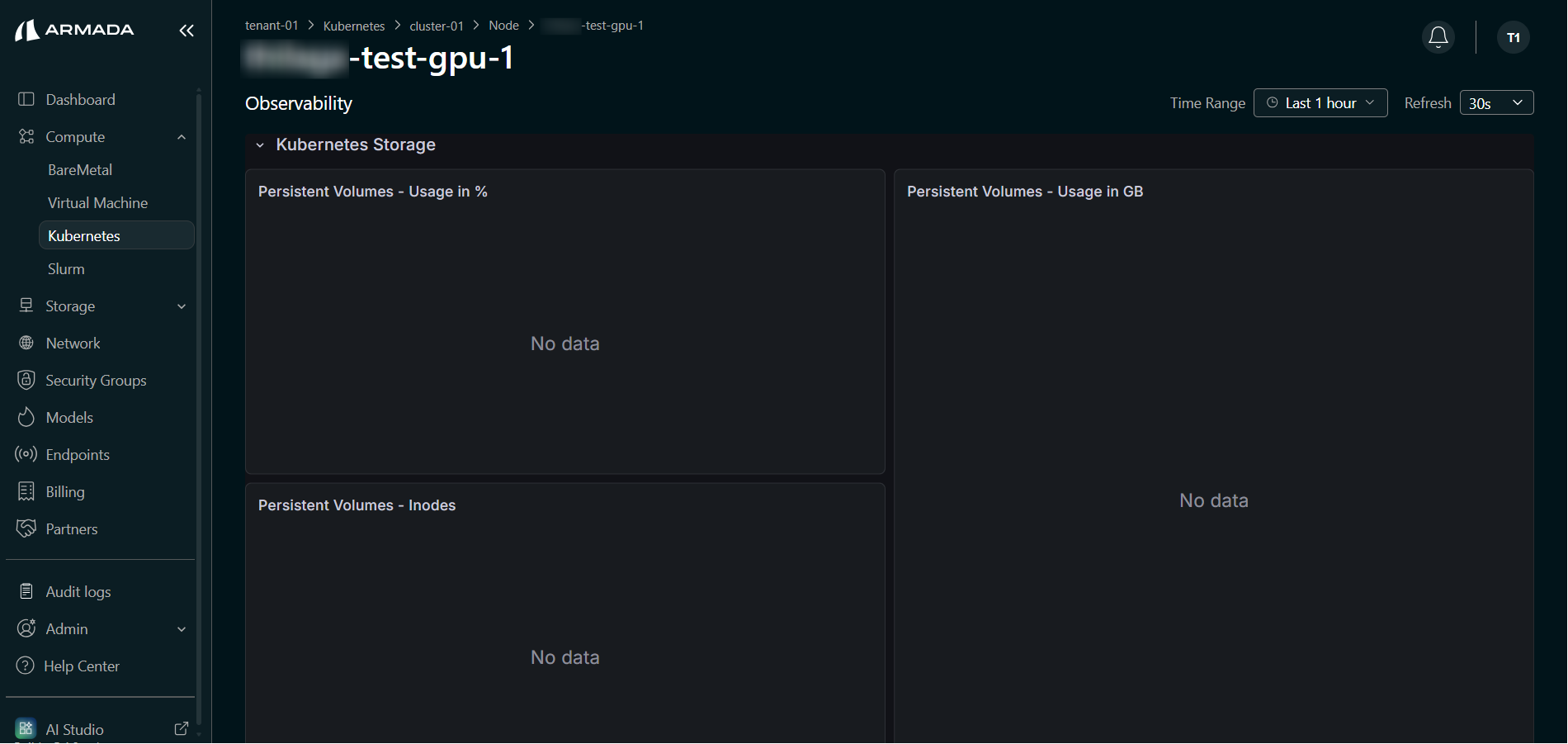Open the T1 user avatar menu
Image resolution: width=1568 pixels, height=744 pixels.
click(x=1514, y=37)
